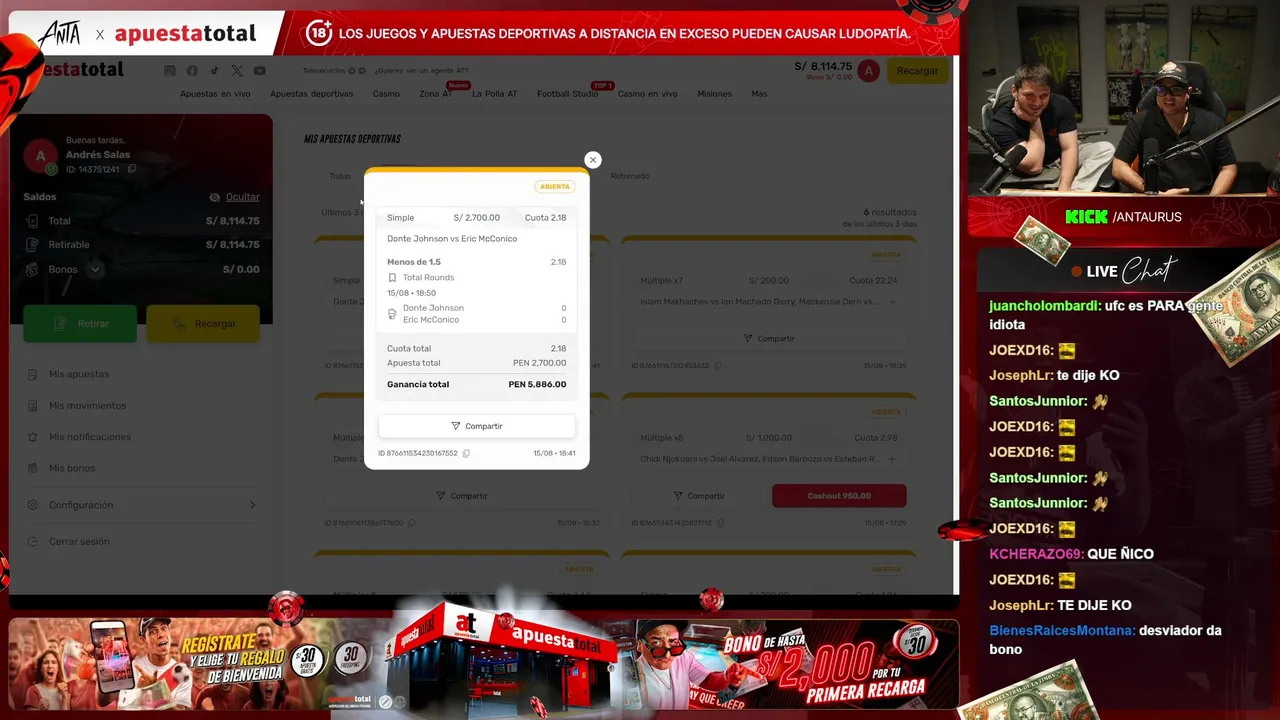Open the TikTok social icon

point(214,70)
